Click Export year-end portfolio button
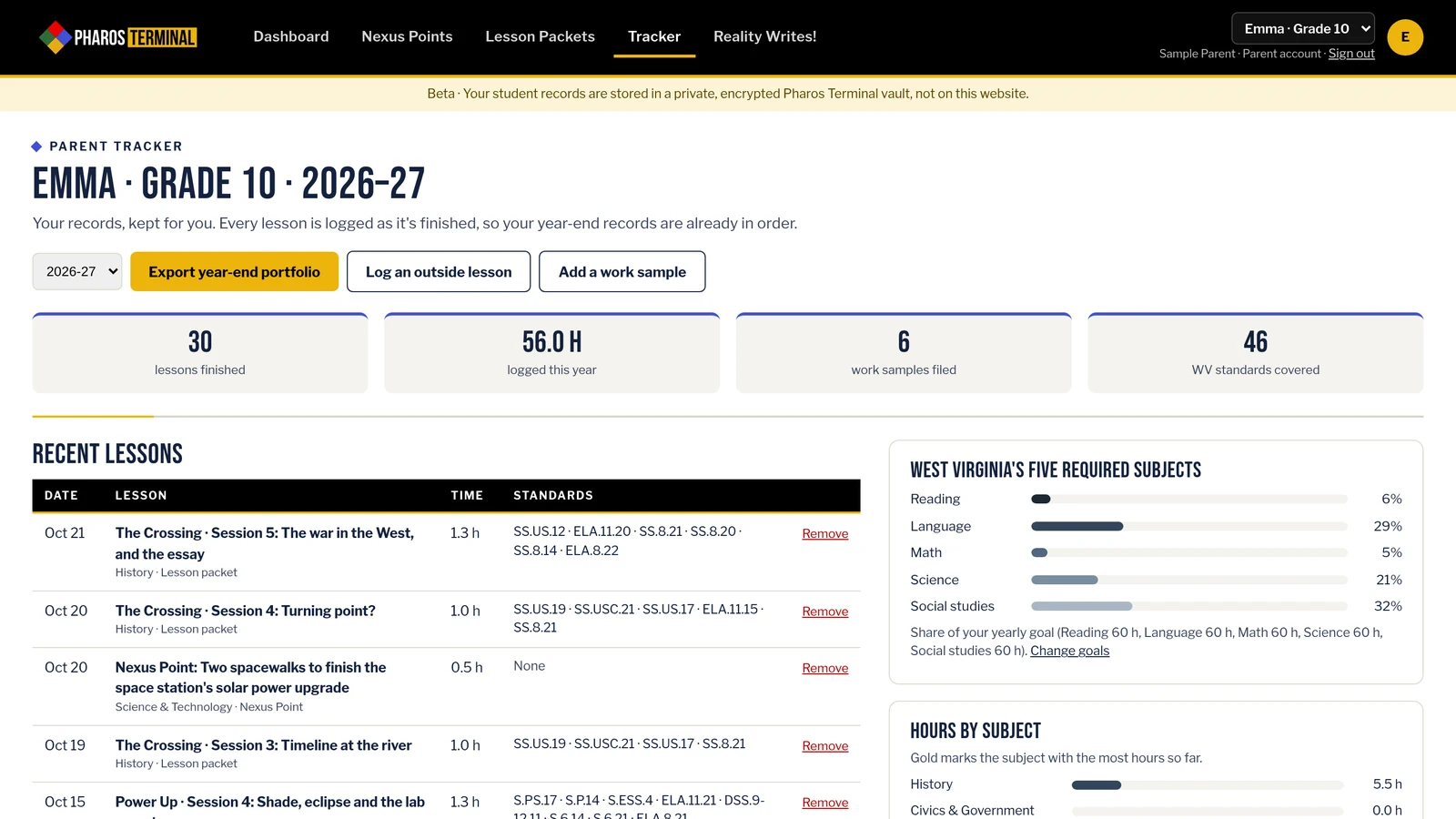 [234, 271]
